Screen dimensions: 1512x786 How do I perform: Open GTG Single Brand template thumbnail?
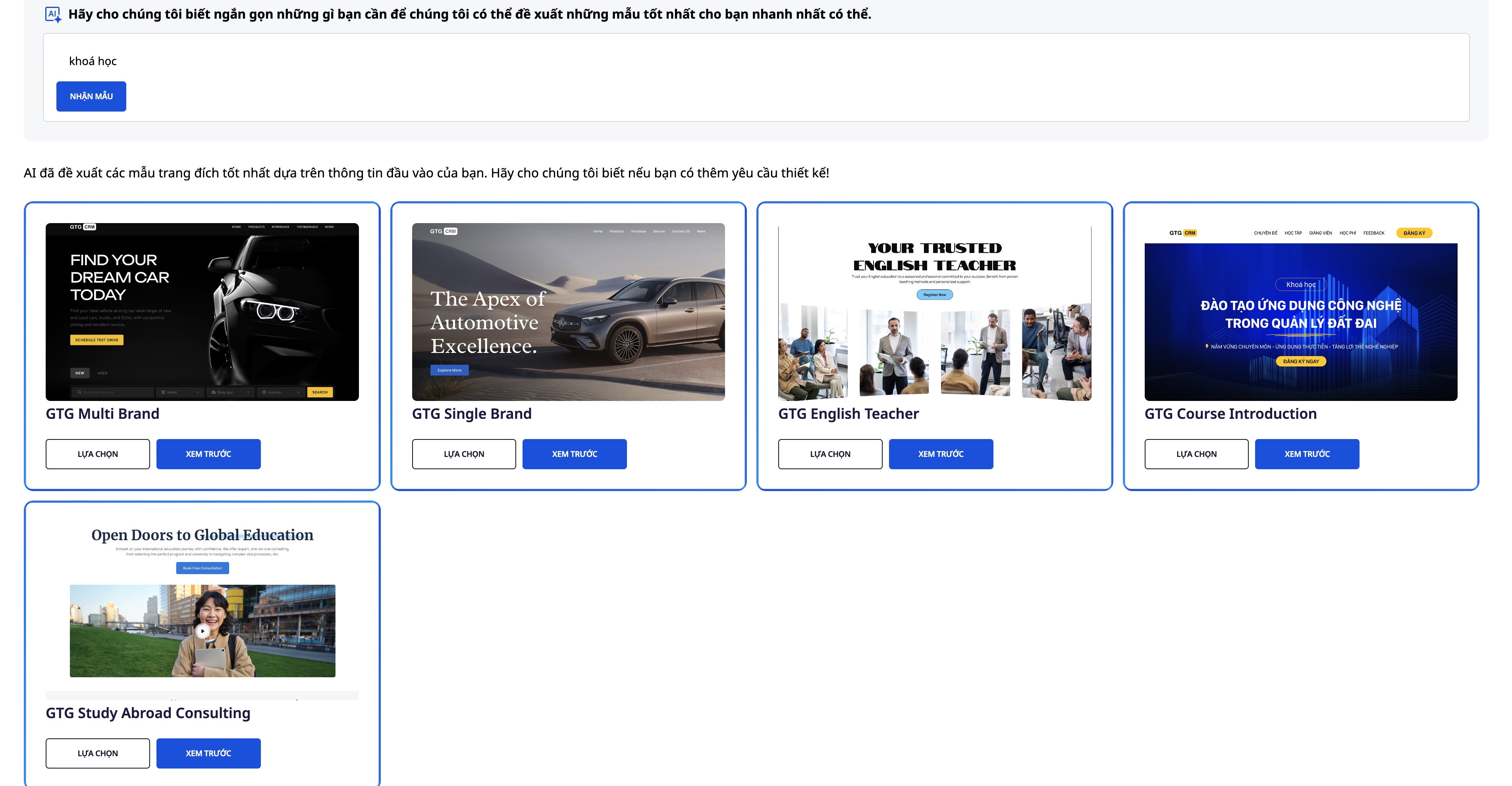coord(568,312)
